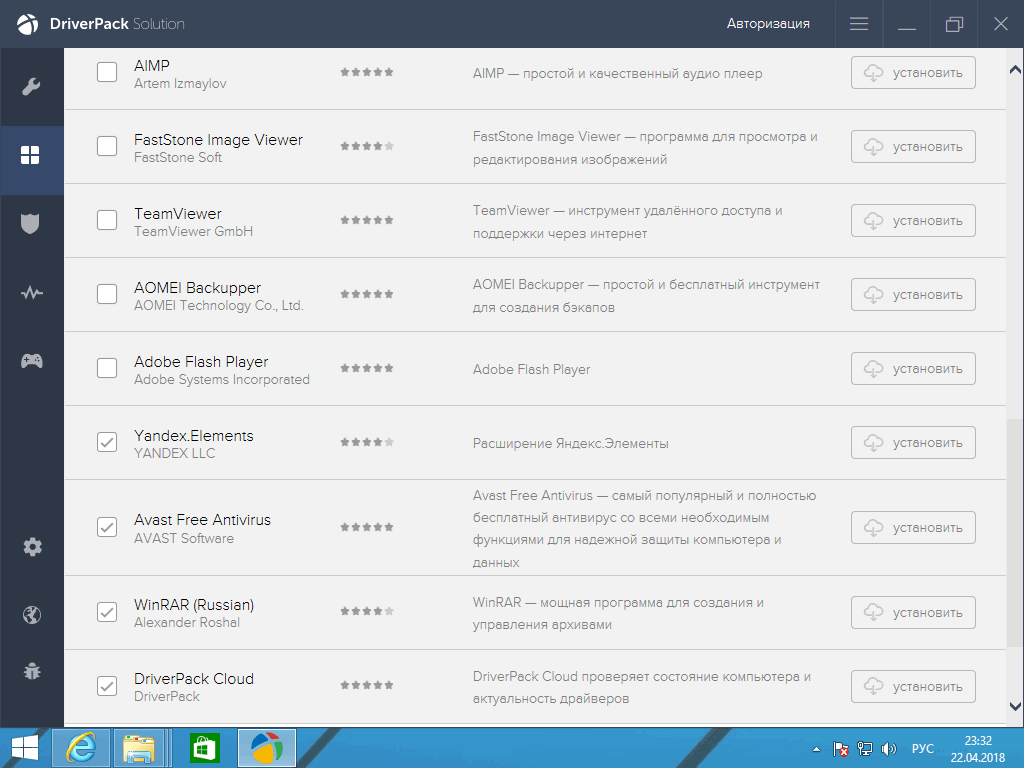Switch input language РУС in taskbar

pos(922,748)
